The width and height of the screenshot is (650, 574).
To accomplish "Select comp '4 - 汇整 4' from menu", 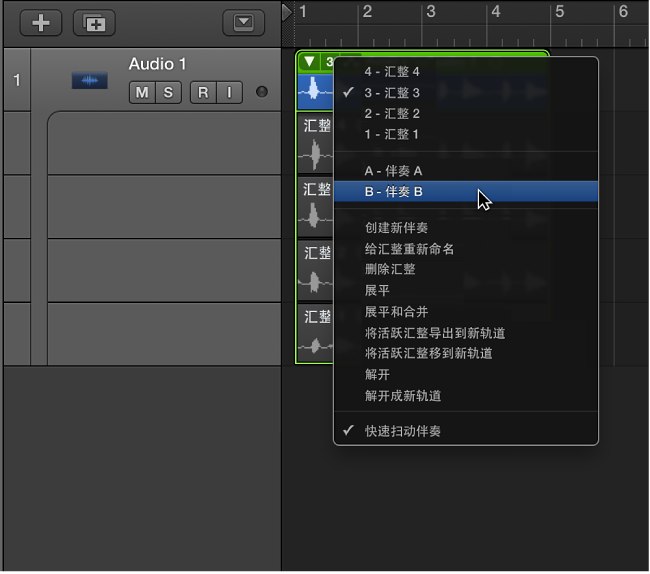I will click(x=392, y=72).
